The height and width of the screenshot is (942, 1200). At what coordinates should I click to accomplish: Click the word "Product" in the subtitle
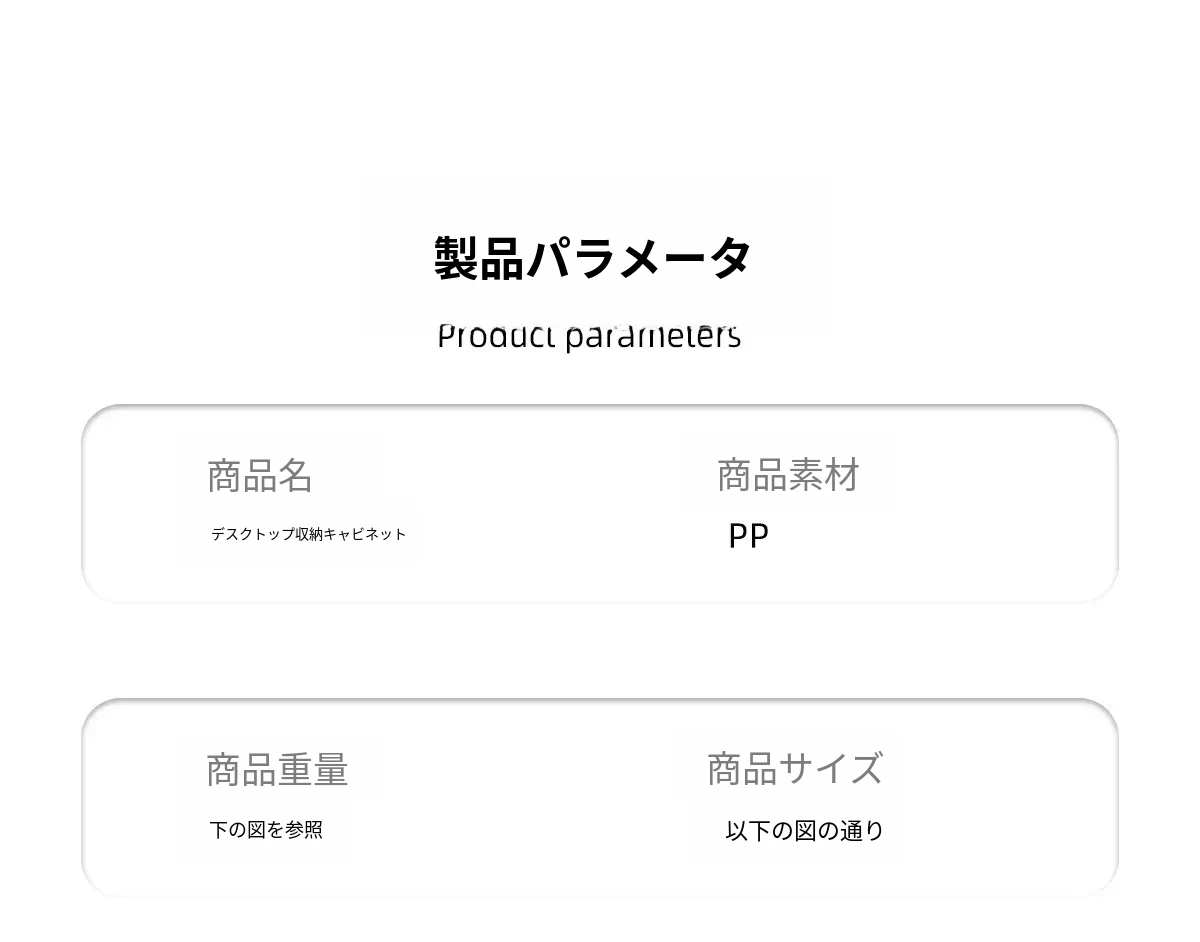click(496, 336)
